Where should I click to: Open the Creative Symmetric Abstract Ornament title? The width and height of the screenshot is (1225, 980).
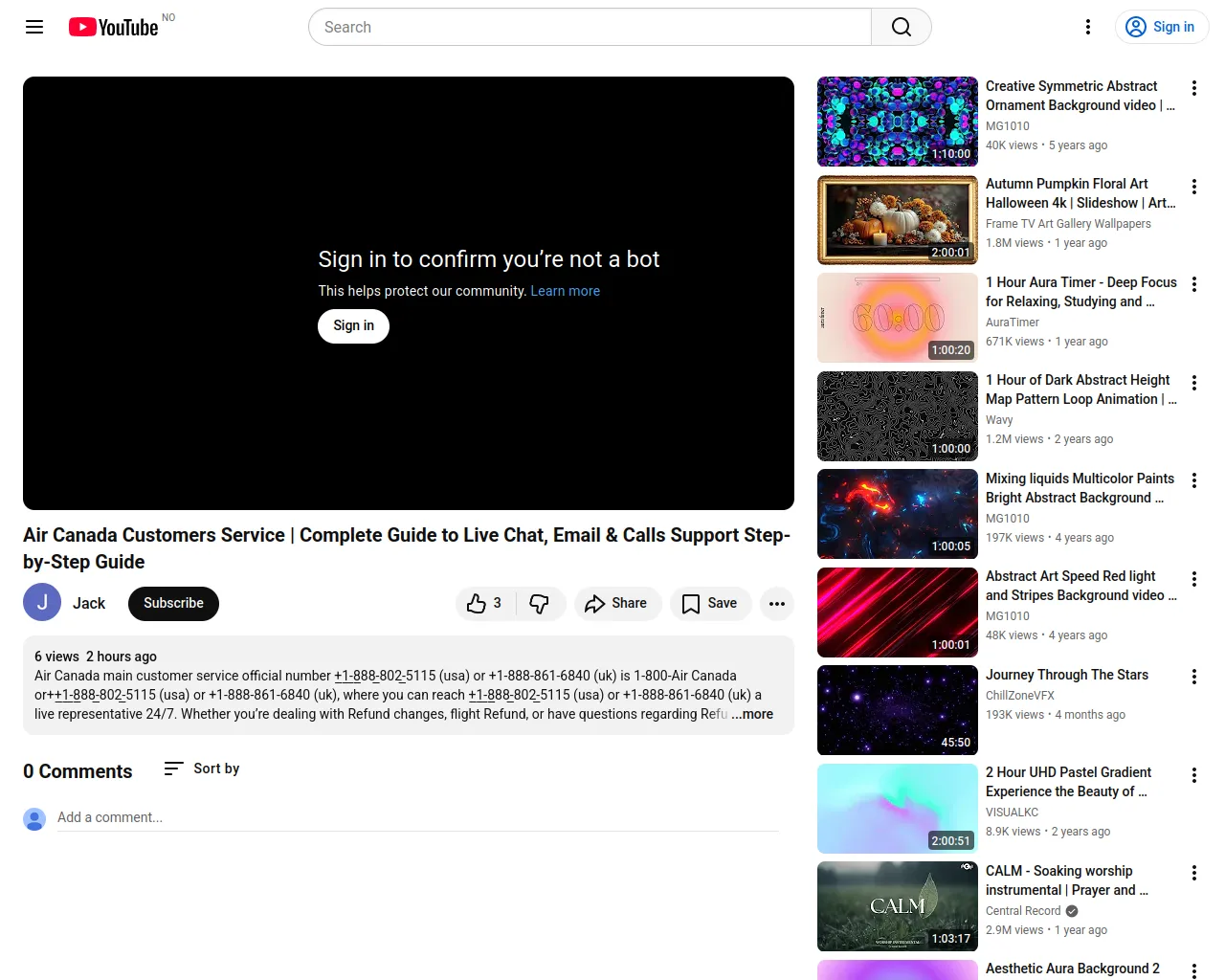tap(1080, 96)
